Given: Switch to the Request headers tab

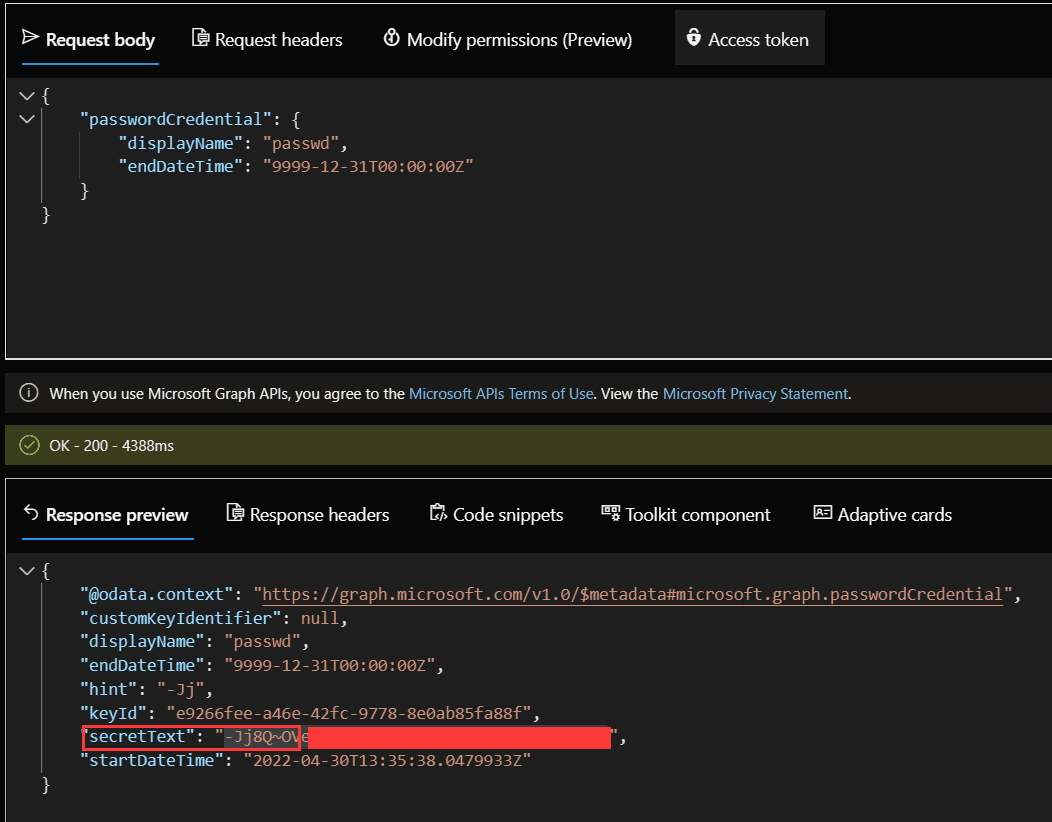Looking at the screenshot, I should pyautogui.click(x=278, y=40).
